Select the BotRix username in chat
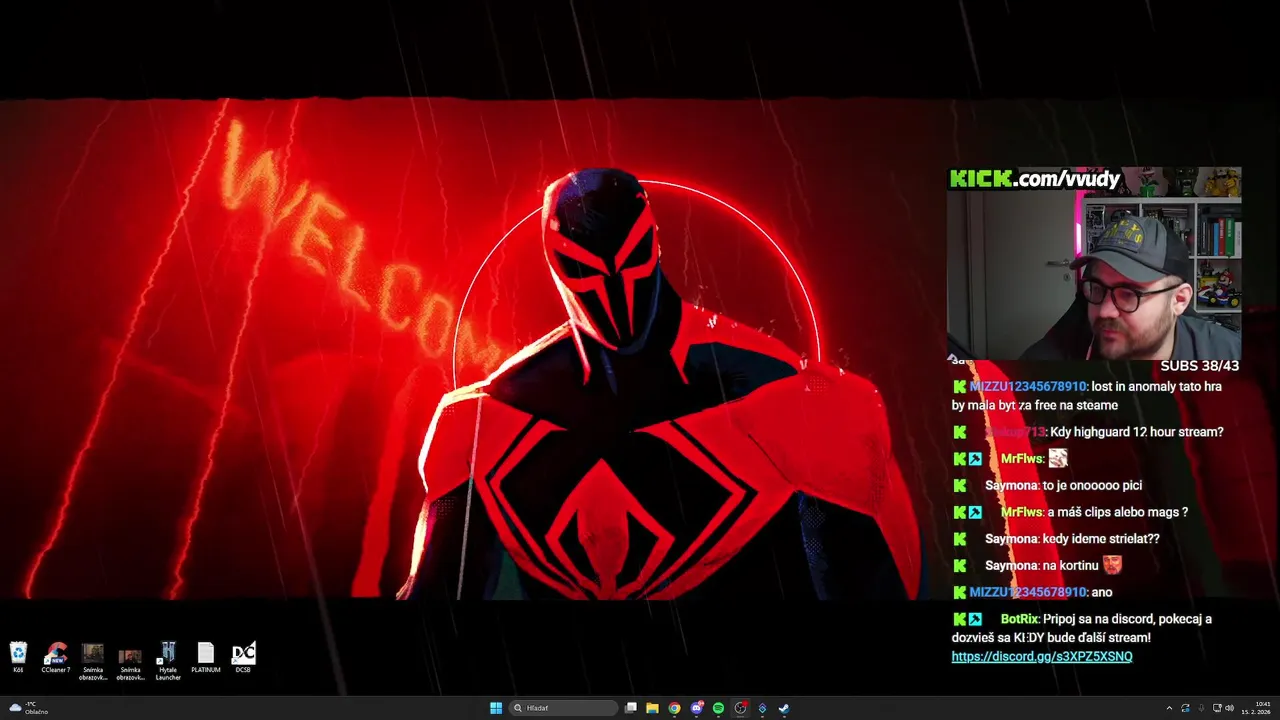 [x=1019, y=619]
